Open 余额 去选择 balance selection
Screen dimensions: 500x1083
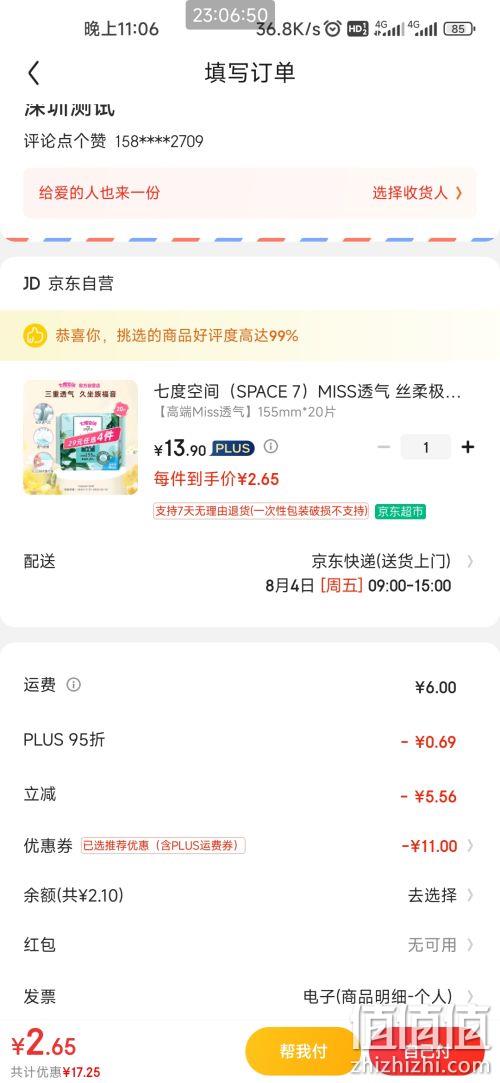441,895
